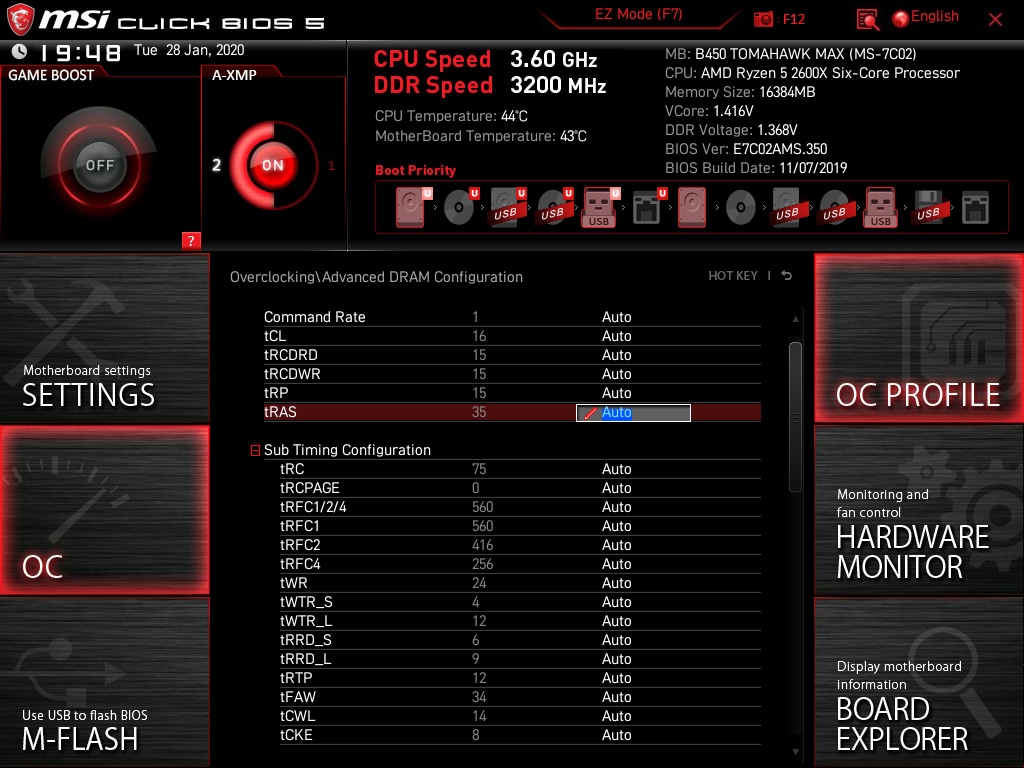Viewport: 1024px width, 768px height.
Task: Select the legacy CD/DVD boot icon
Action: pyautogui.click(x=740, y=208)
